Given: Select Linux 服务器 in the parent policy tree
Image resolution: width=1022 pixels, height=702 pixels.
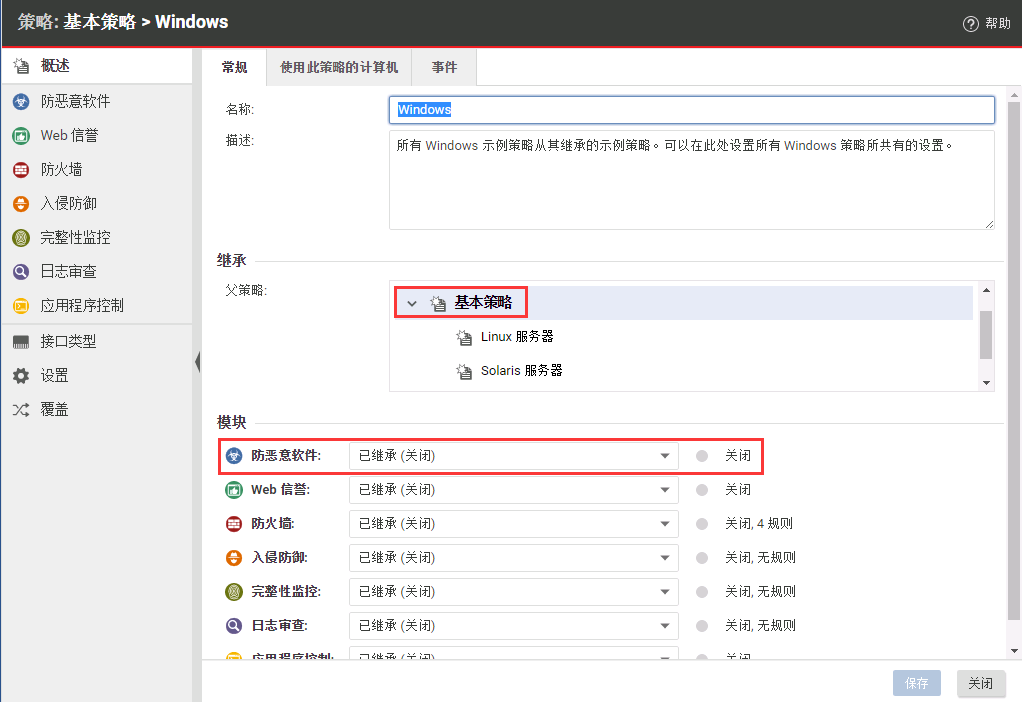Looking at the screenshot, I should [x=517, y=337].
